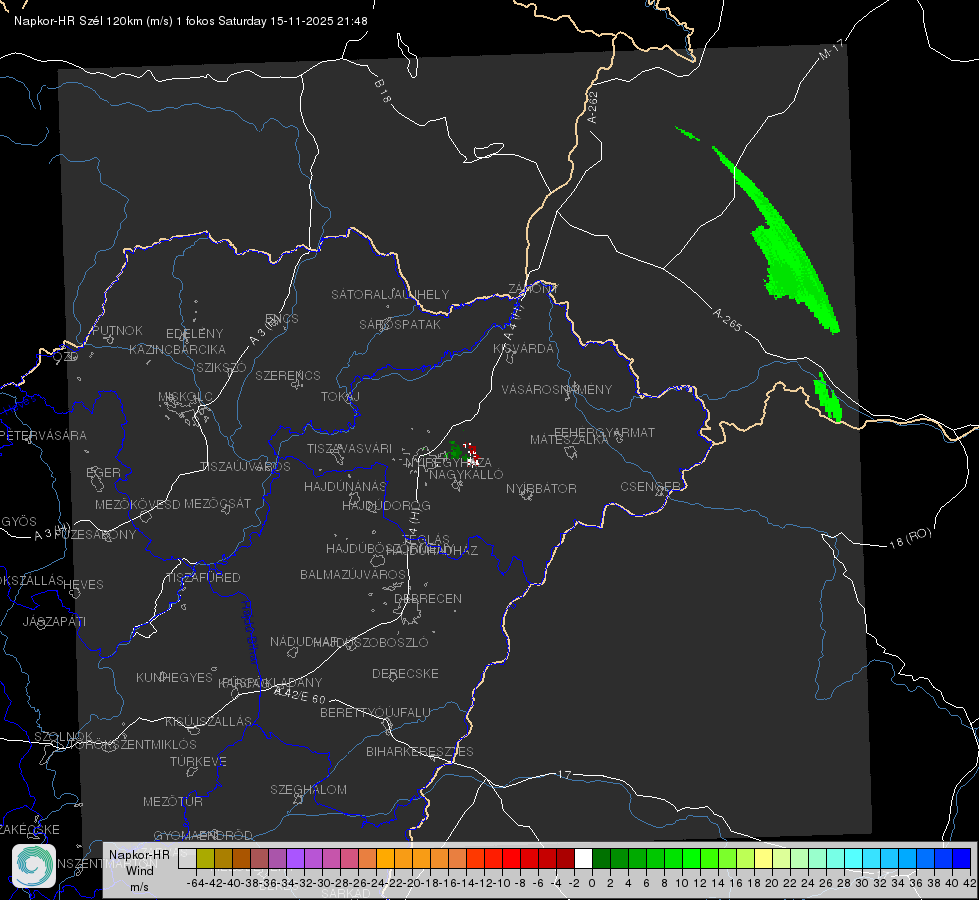The width and height of the screenshot is (979, 900).
Task: Click the A42/E 60 road label
Action: 300,695
